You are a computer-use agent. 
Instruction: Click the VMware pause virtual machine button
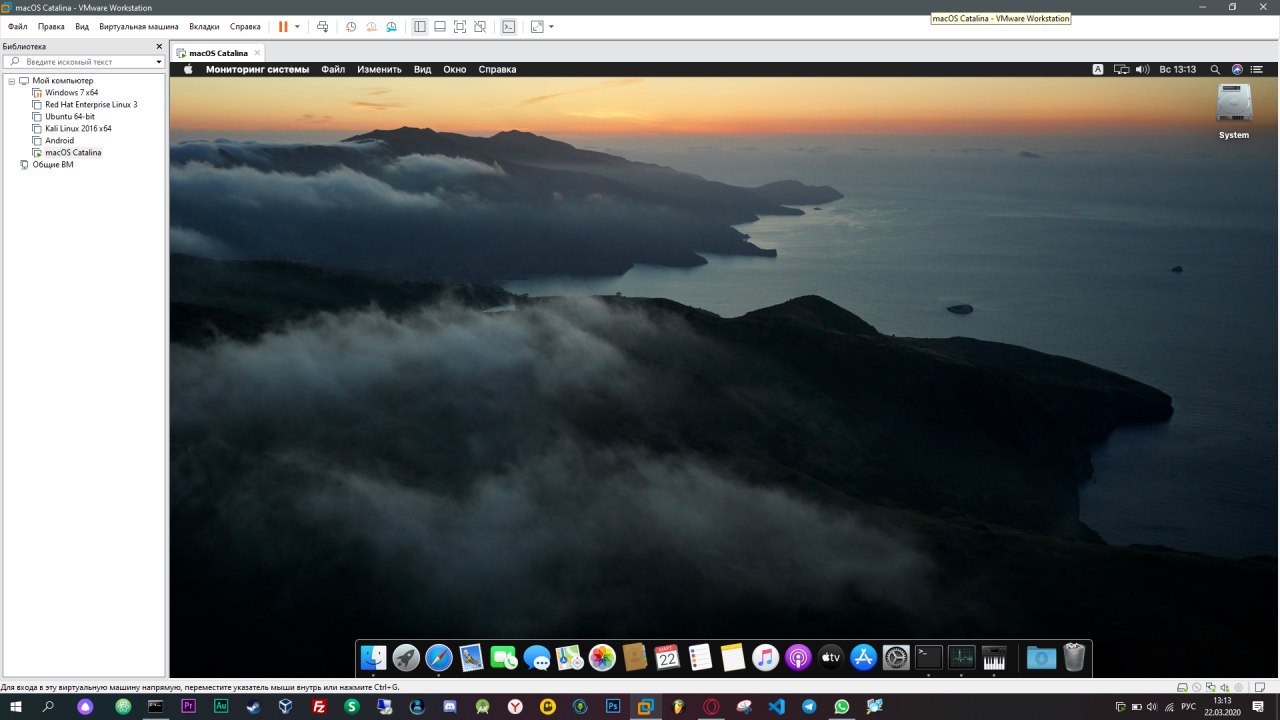283,27
